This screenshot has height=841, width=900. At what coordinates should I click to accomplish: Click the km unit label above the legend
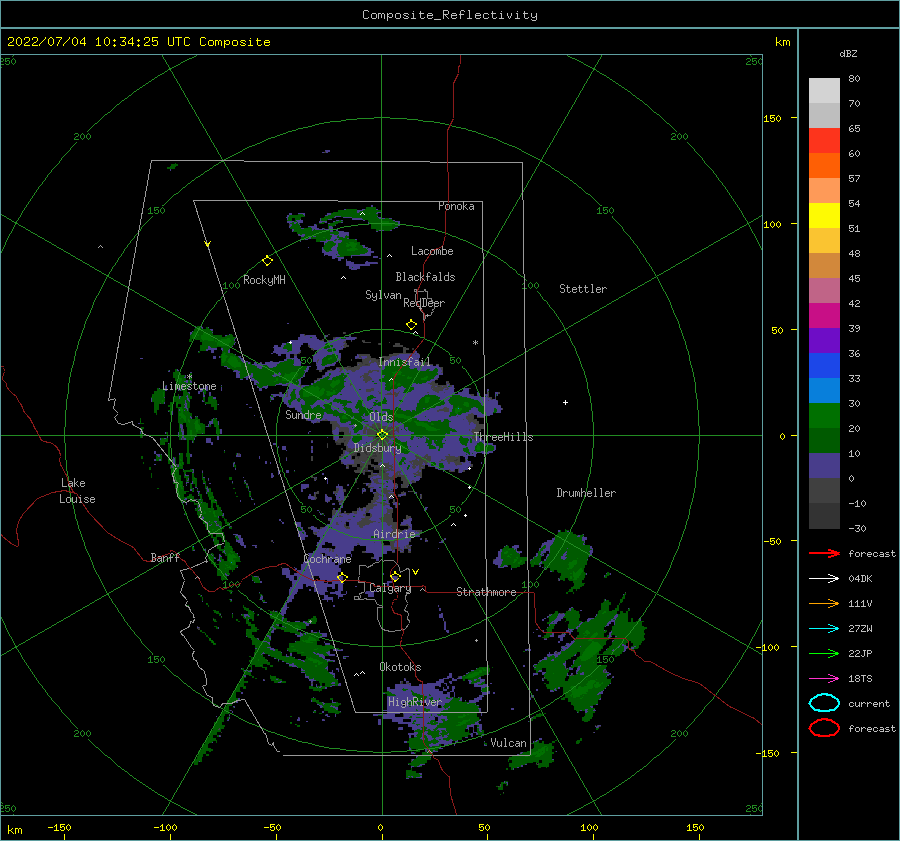coord(782,42)
